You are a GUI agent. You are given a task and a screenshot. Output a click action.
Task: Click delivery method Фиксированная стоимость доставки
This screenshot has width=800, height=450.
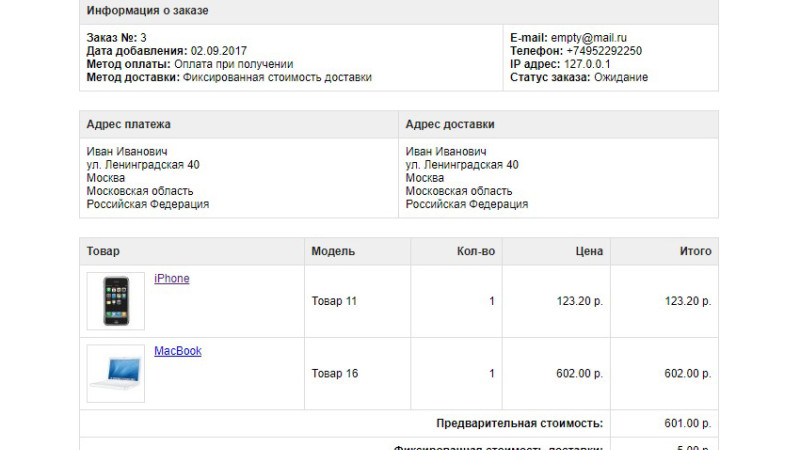click(x=277, y=78)
